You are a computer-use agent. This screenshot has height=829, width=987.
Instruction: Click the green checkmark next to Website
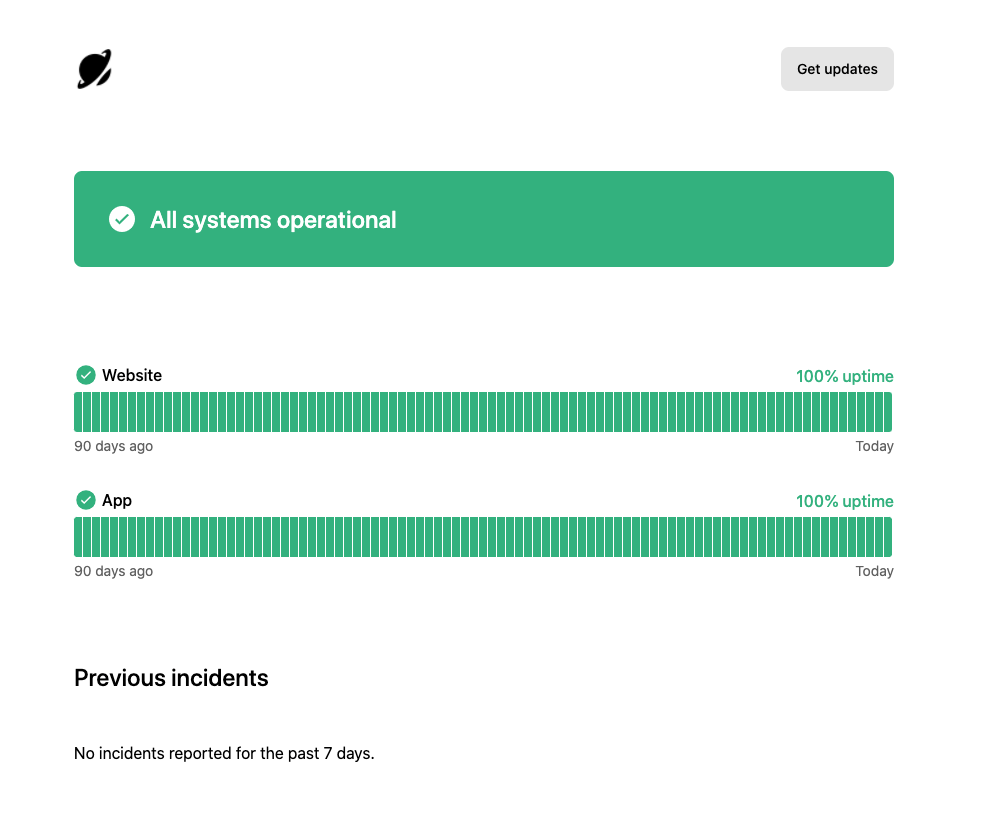(86, 375)
